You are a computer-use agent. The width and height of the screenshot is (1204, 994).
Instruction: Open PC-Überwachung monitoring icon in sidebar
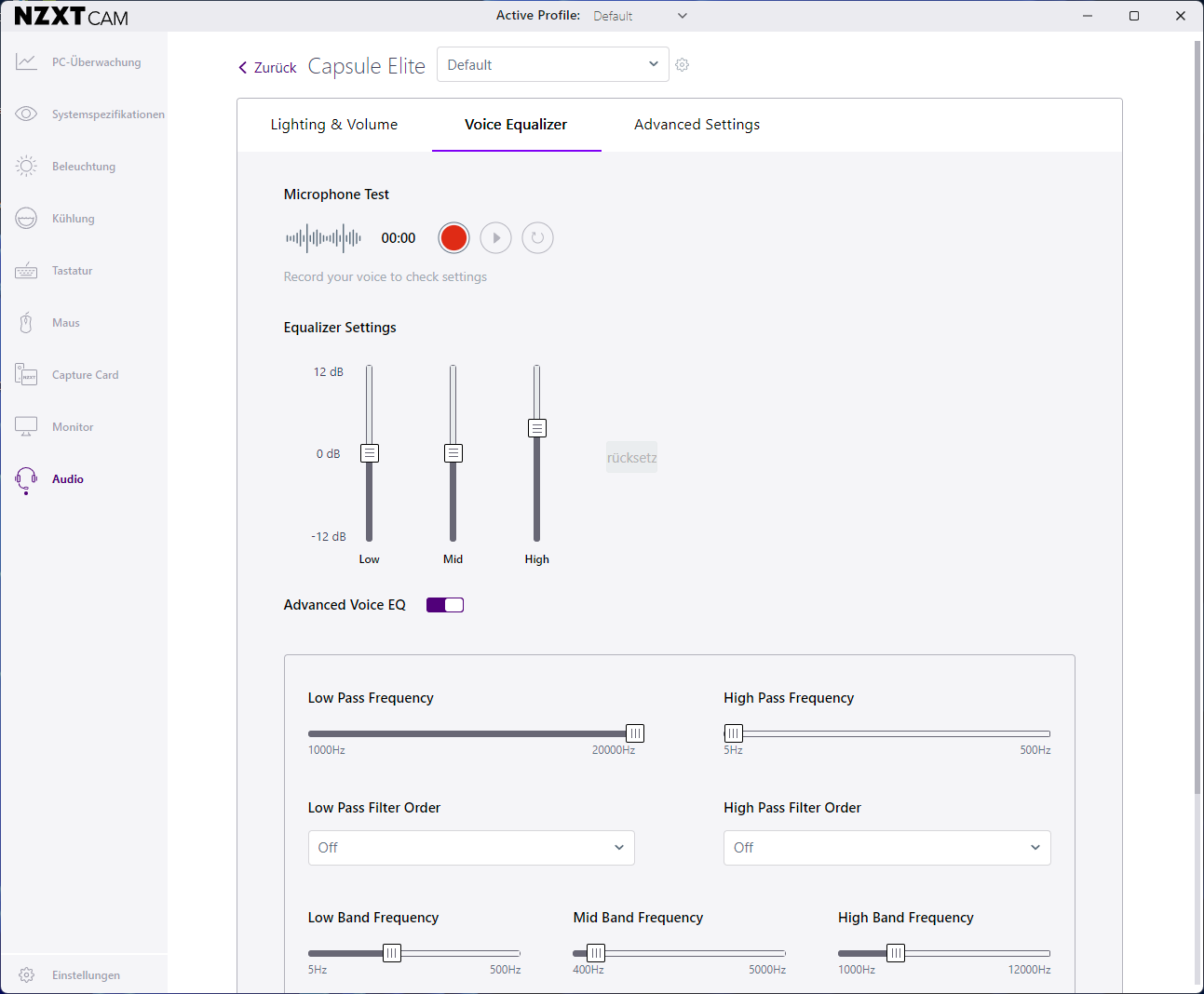(26, 62)
